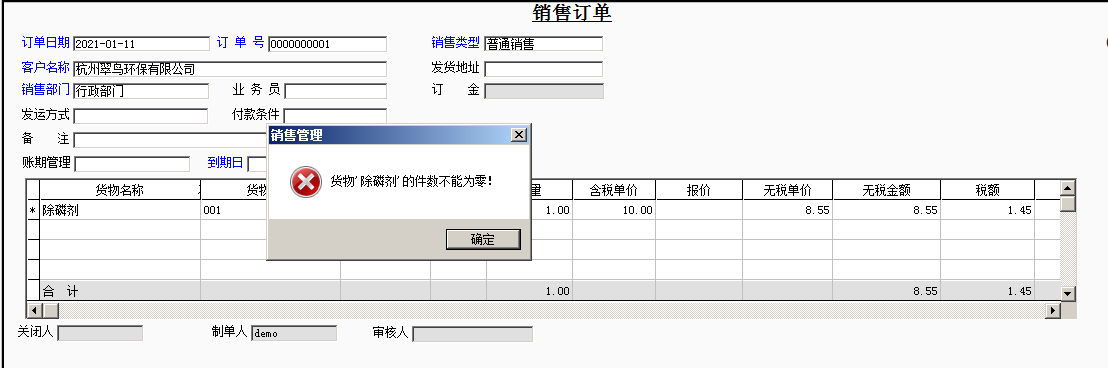Screen dimensions: 1108x368
Task: Click the 销售类型 field showing 普通销售
Action: (x=543, y=44)
